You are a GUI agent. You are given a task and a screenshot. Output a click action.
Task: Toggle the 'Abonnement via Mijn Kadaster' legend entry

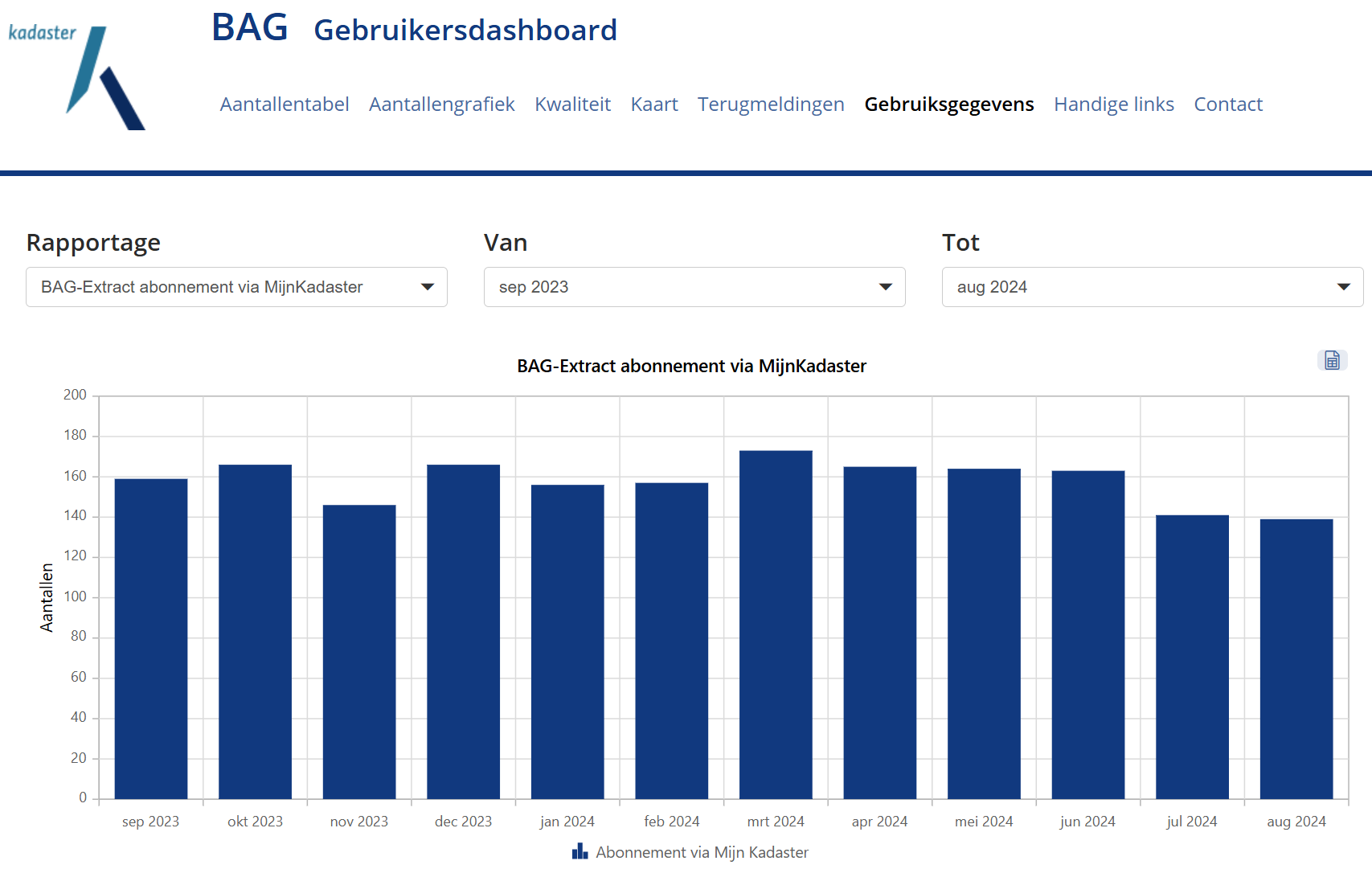(x=702, y=852)
